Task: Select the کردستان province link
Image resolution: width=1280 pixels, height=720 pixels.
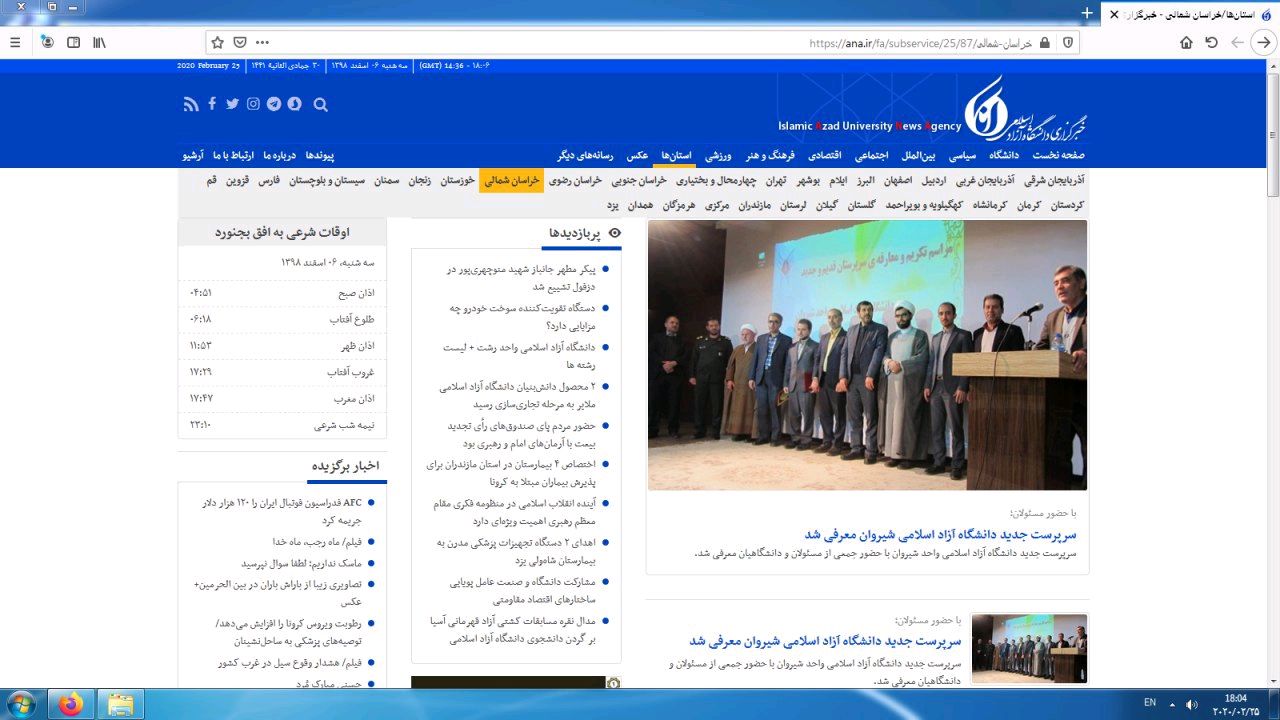Action: [x=1067, y=205]
